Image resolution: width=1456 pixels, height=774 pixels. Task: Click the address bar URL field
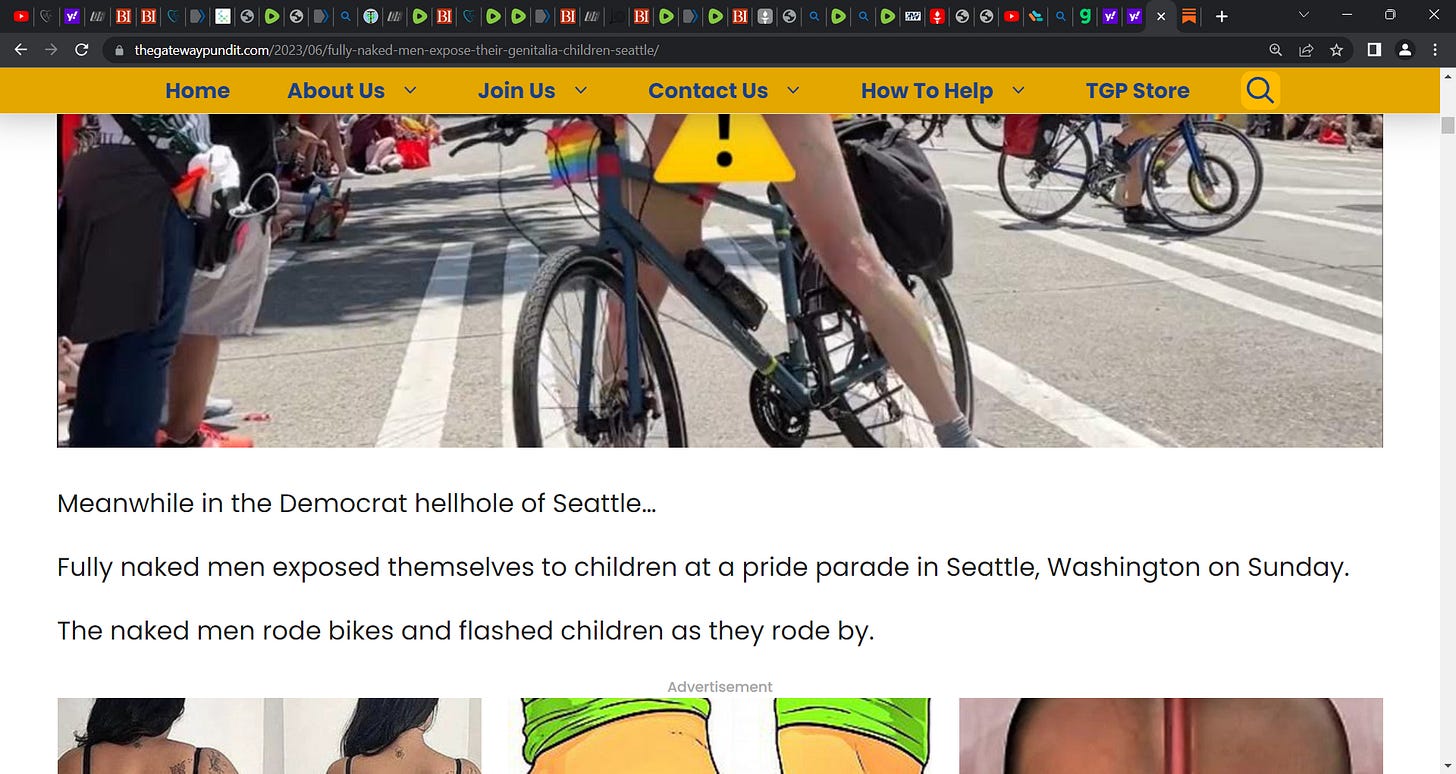[690, 50]
